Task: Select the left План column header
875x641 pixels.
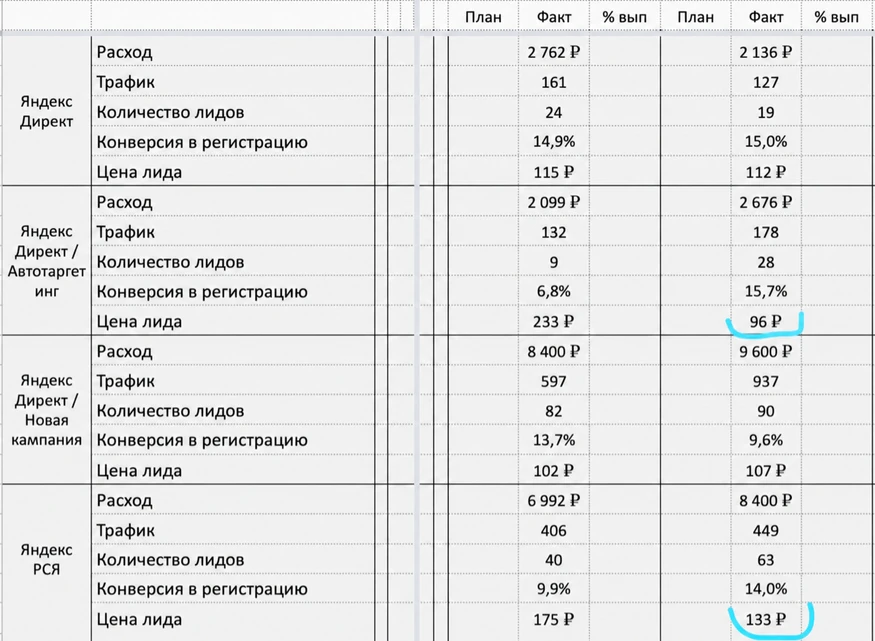Action: (x=483, y=17)
